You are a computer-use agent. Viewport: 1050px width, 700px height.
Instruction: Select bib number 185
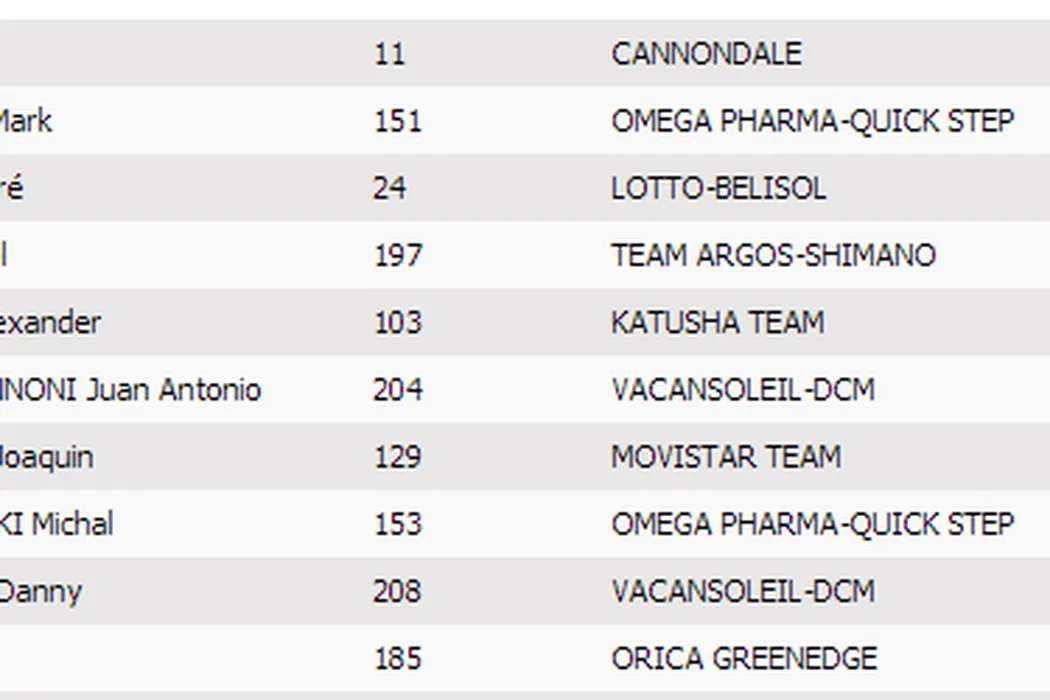click(x=397, y=658)
